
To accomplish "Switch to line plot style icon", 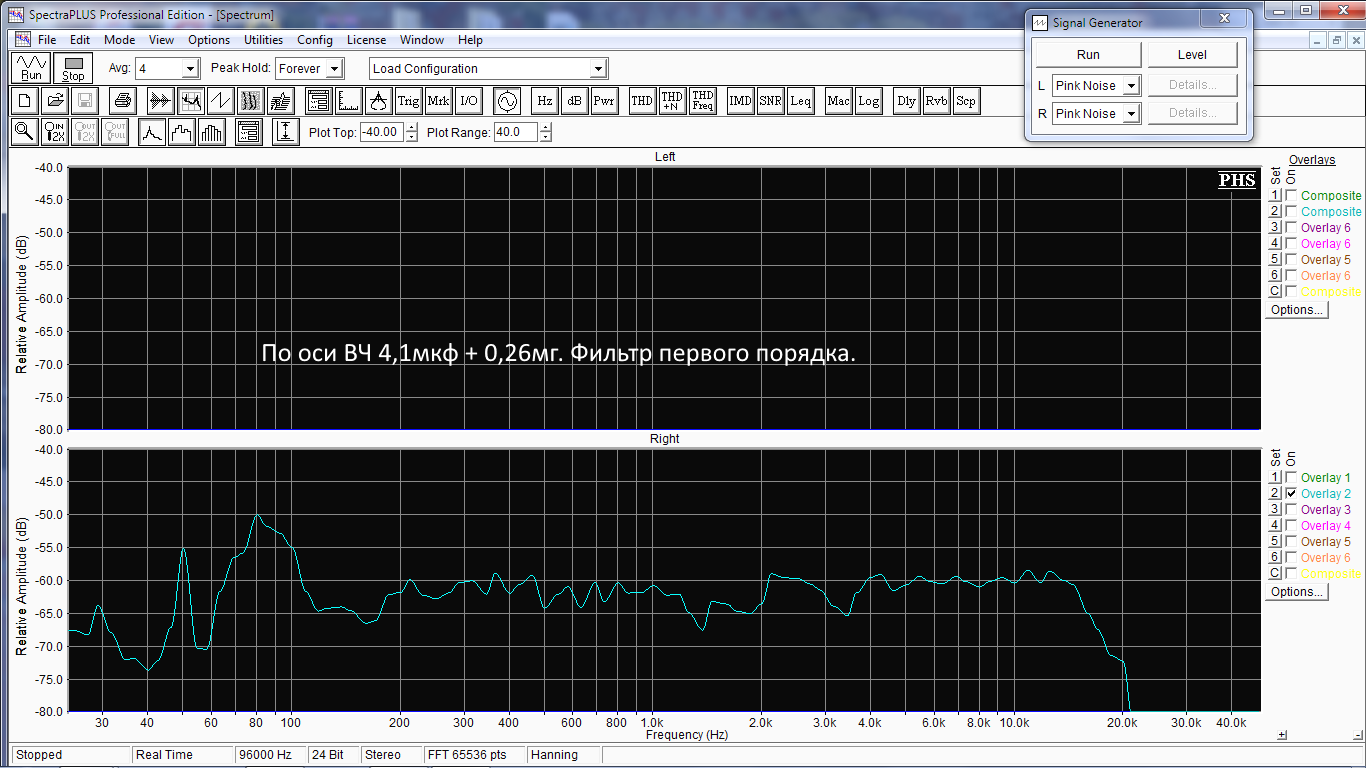I will pos(152,132).
